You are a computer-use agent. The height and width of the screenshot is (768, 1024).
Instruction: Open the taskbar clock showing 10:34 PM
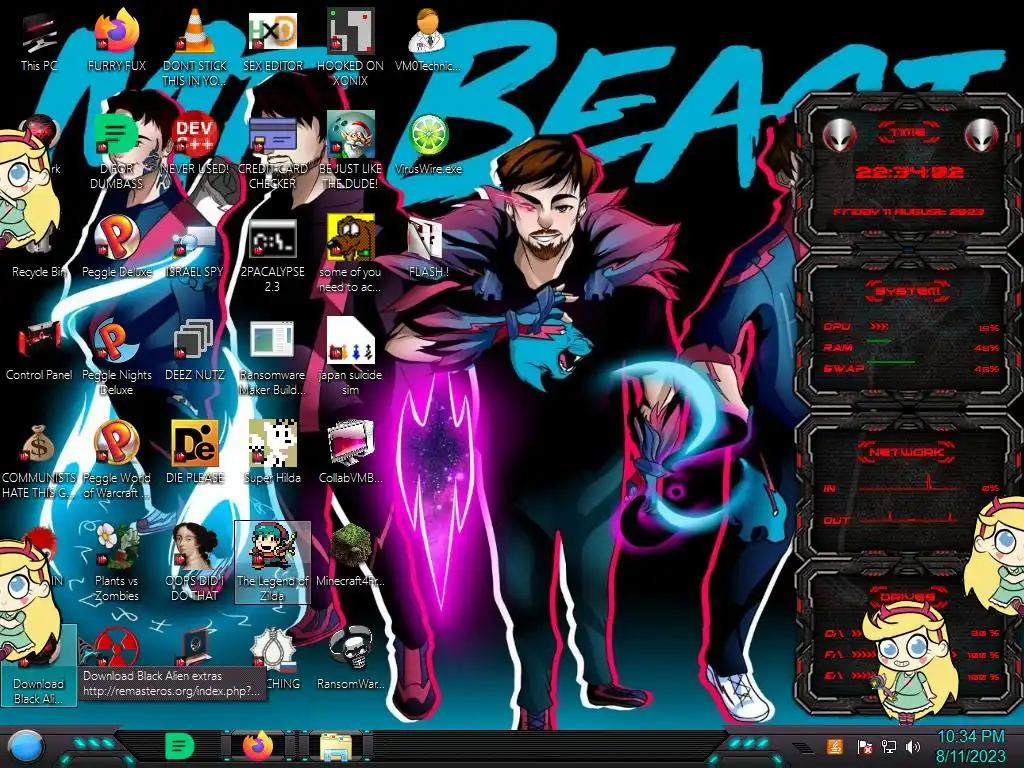pyautogui.click(x=970, y=747)
